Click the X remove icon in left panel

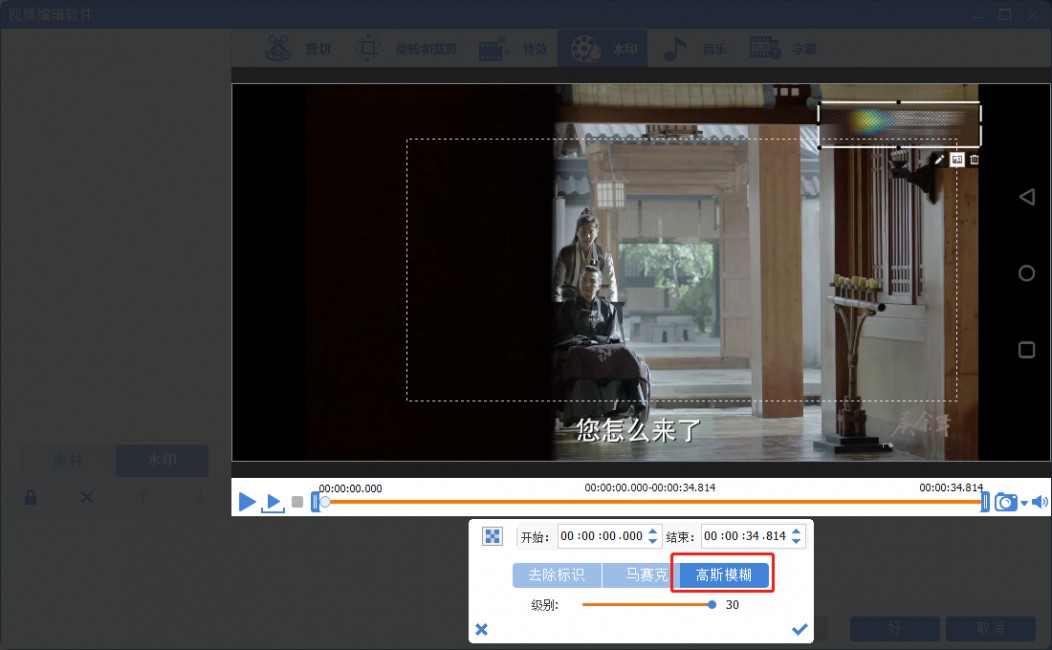pyautogui.click(x=87, y=497)
